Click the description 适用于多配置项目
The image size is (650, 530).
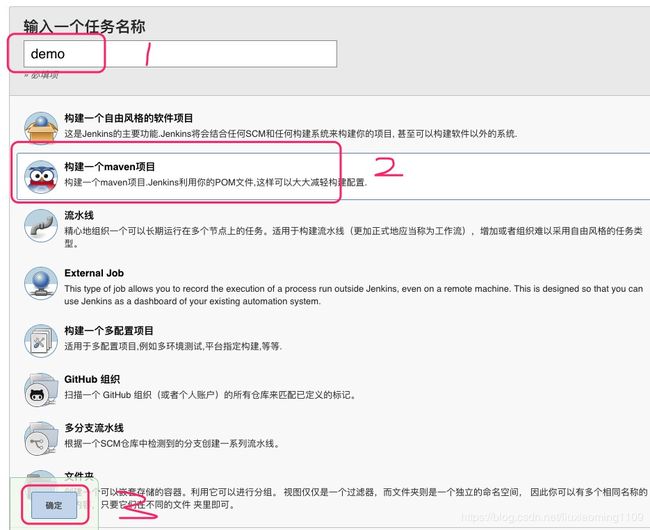point(173,346)
